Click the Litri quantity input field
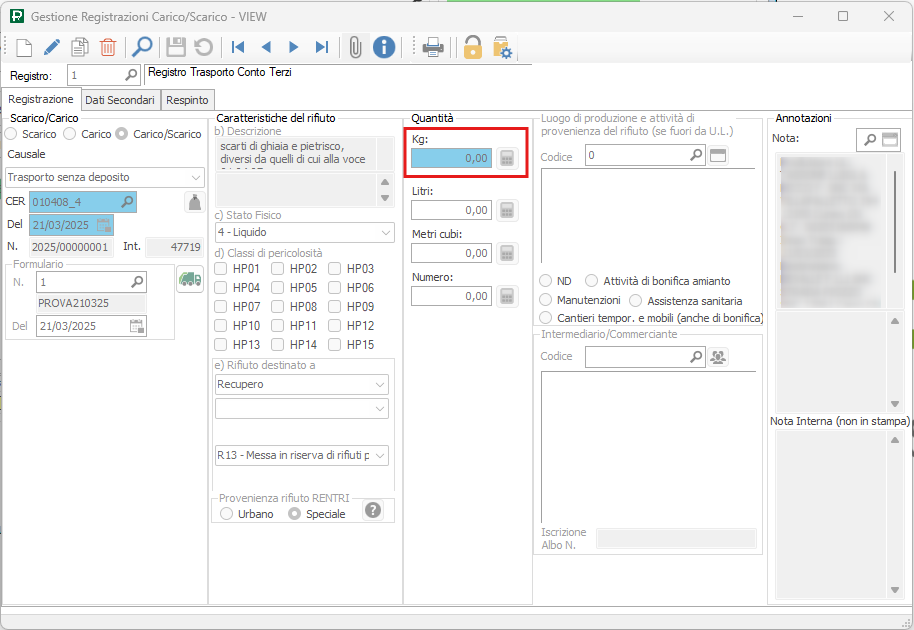 (x=451, y=210)
